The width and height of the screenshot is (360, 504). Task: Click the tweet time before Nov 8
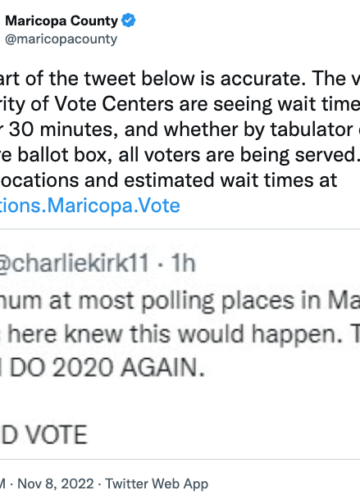3,483
